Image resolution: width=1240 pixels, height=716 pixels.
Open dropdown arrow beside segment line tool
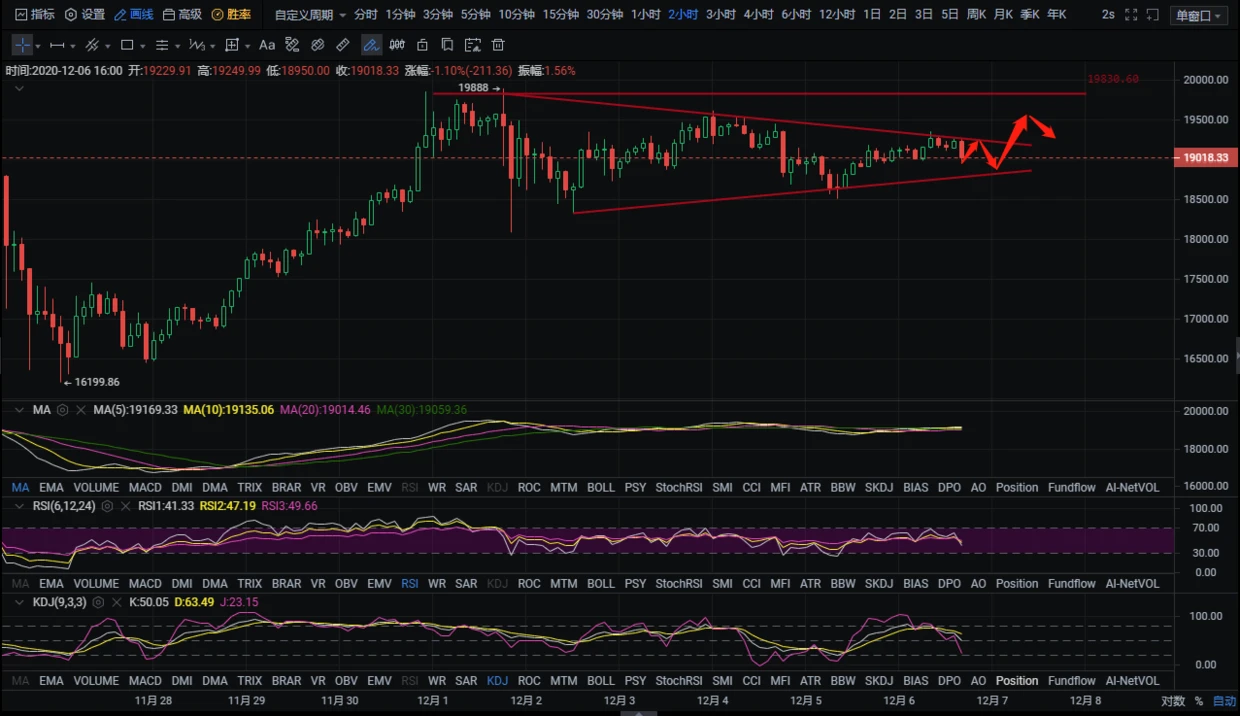click(x=73, y=46)
